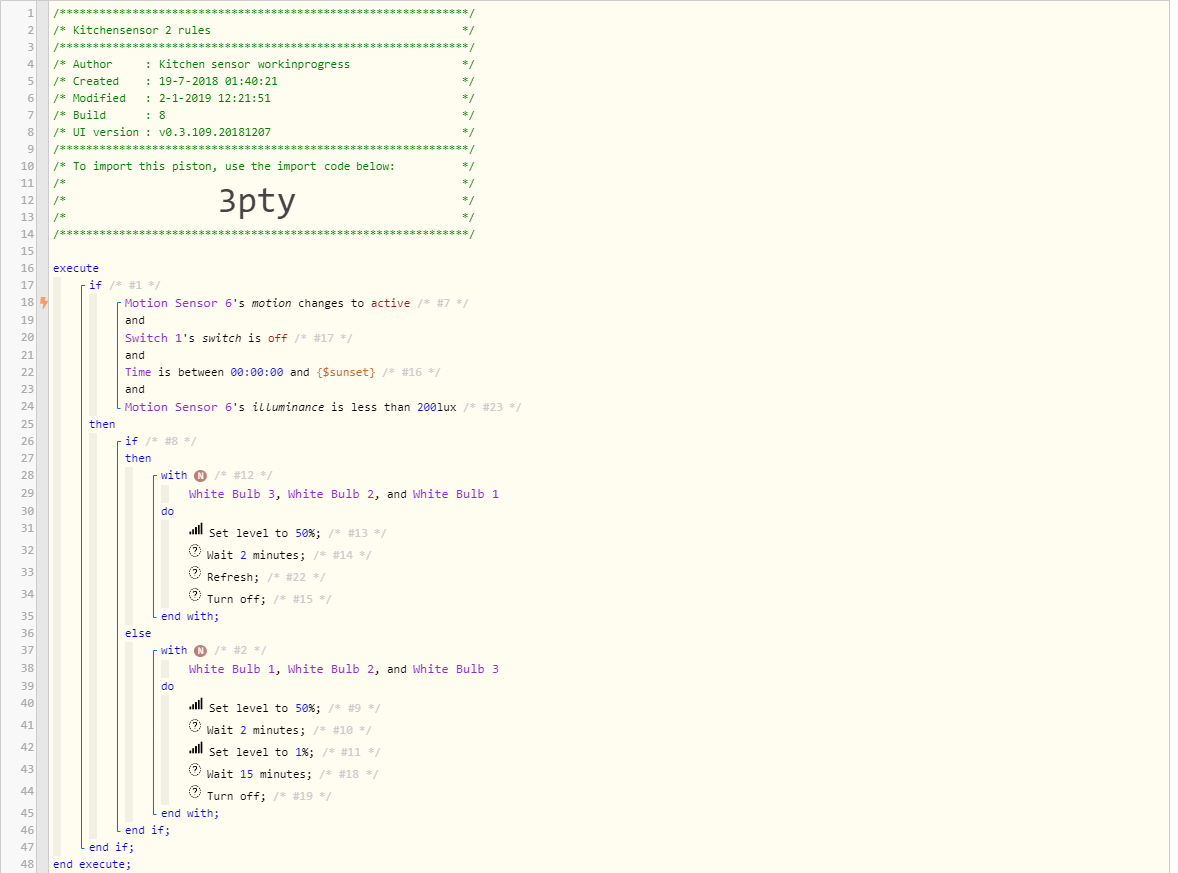Click the 'do' keyword on line 39

168,687
